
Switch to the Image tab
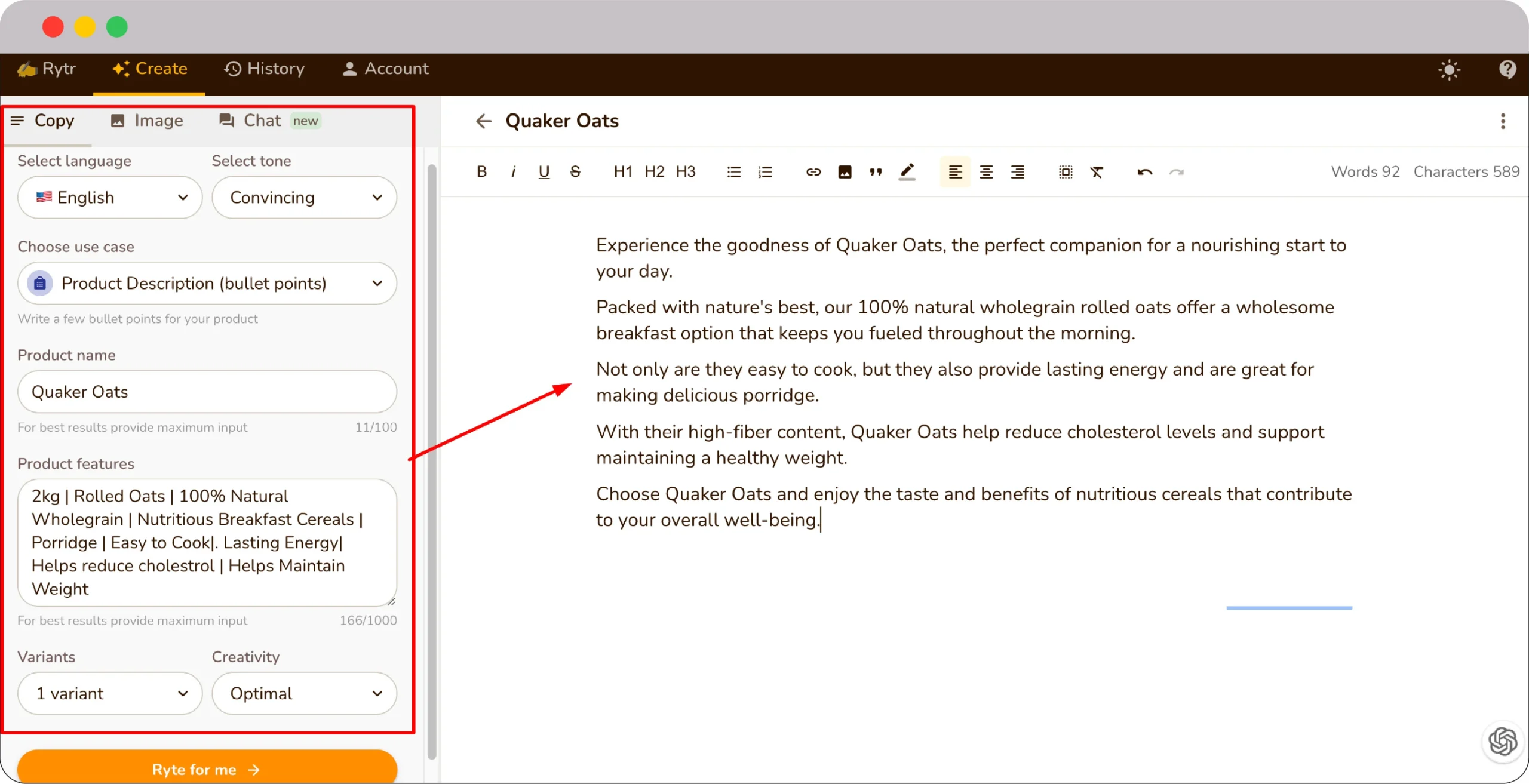pyautogui.click(x=147, y=121)
